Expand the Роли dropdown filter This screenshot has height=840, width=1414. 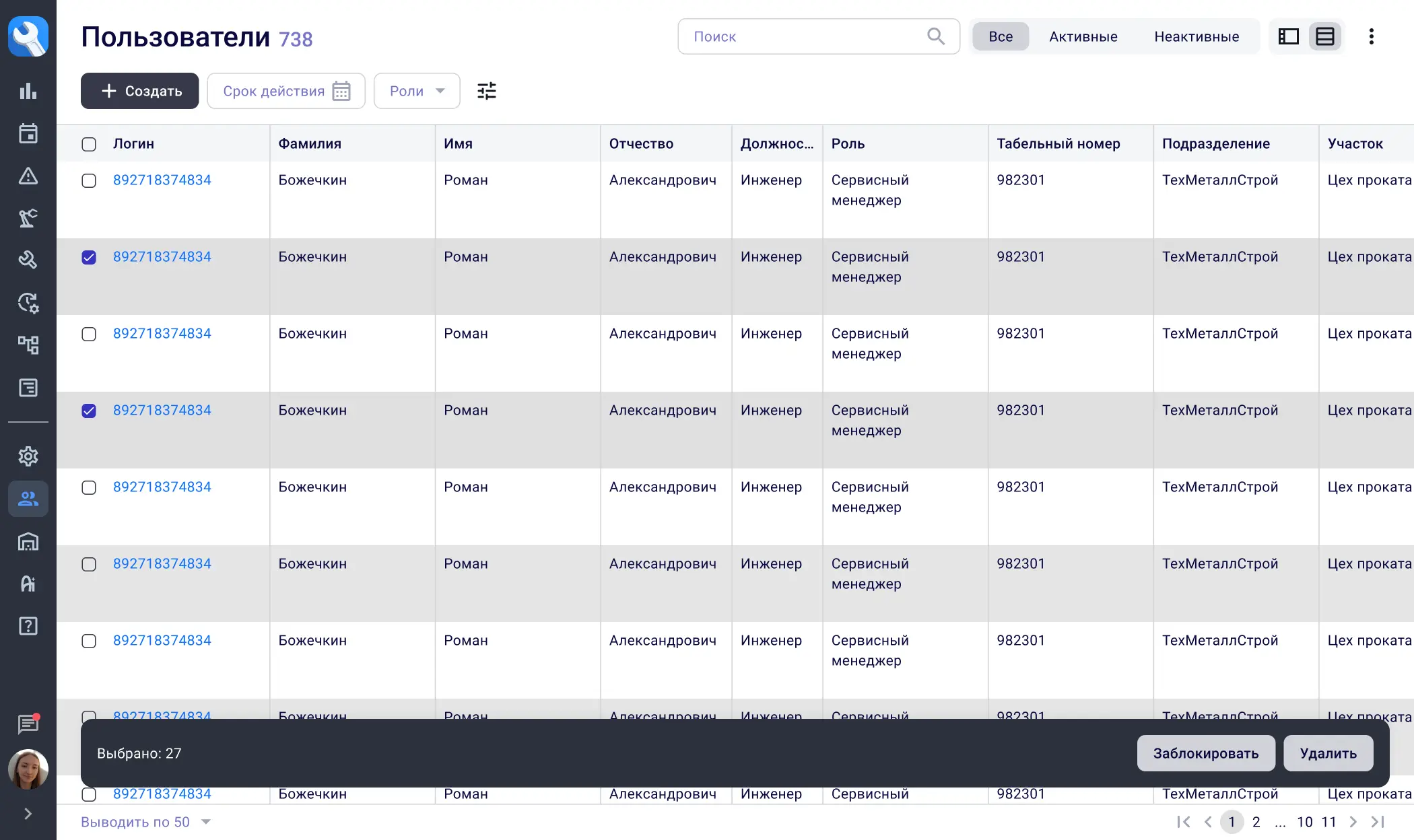pyautogui.click(x=417, y=91)
